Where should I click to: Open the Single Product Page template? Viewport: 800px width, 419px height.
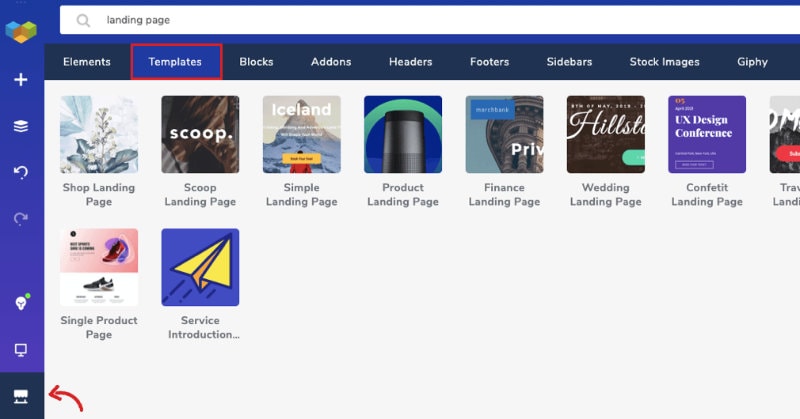click(x=99, y=267)
